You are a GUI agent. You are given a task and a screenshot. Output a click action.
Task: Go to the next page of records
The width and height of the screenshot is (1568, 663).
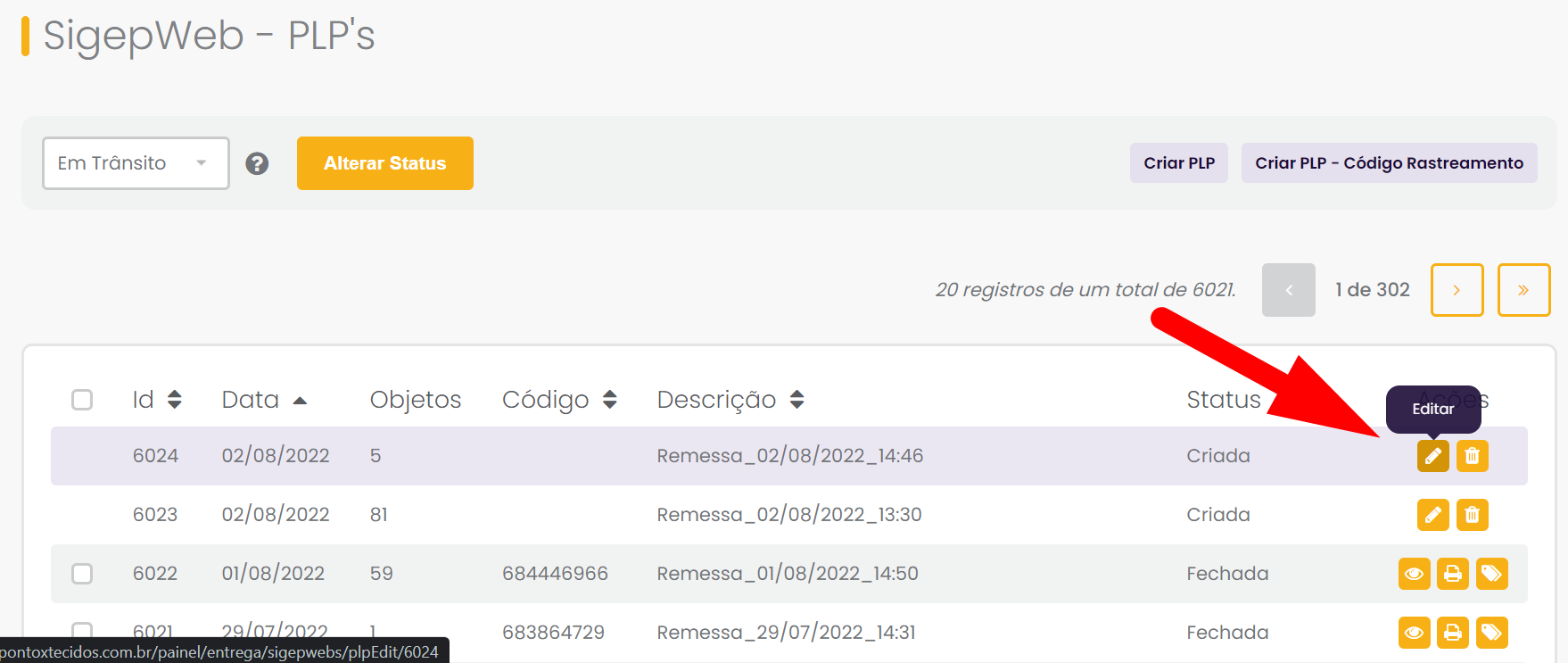1457,290
